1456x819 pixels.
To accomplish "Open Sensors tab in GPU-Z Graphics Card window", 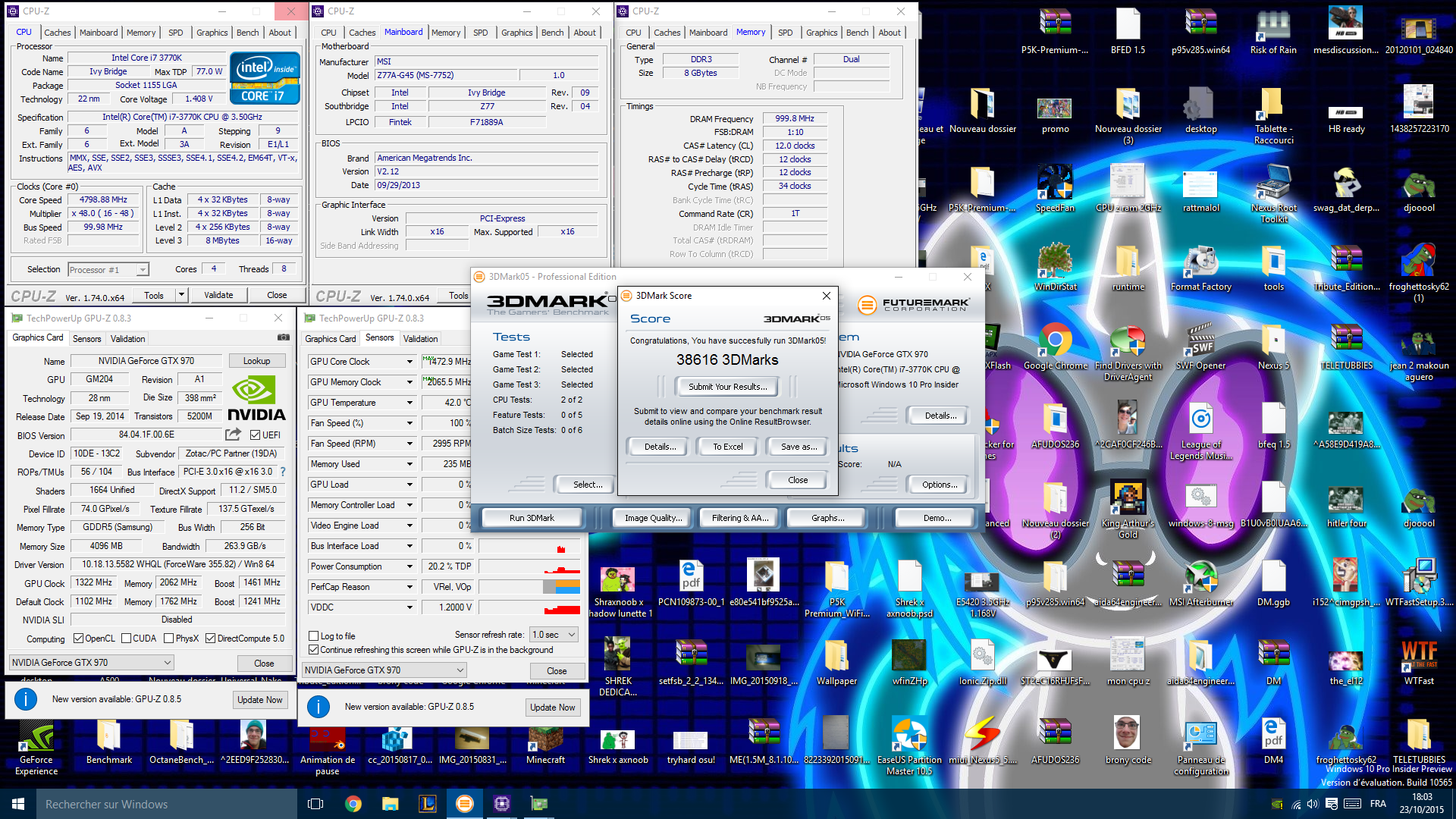I will pos(86,339).
